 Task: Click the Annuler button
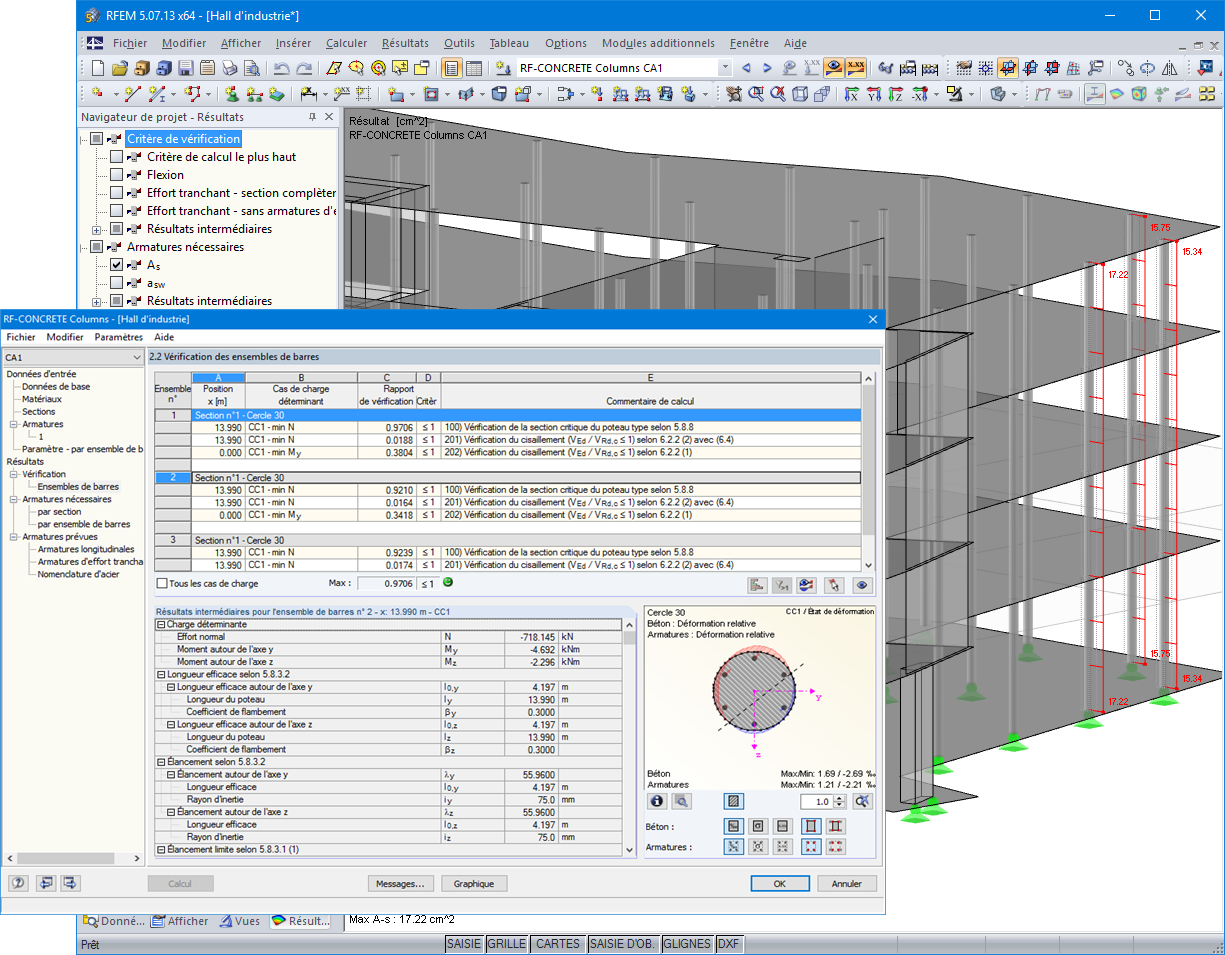[847, 884]
